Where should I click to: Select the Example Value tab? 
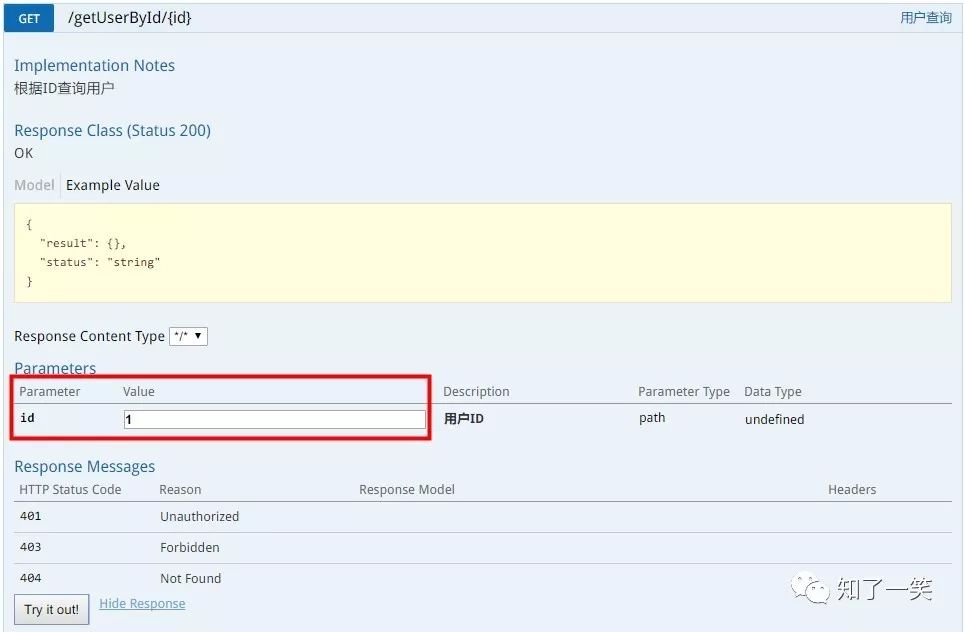113,185
